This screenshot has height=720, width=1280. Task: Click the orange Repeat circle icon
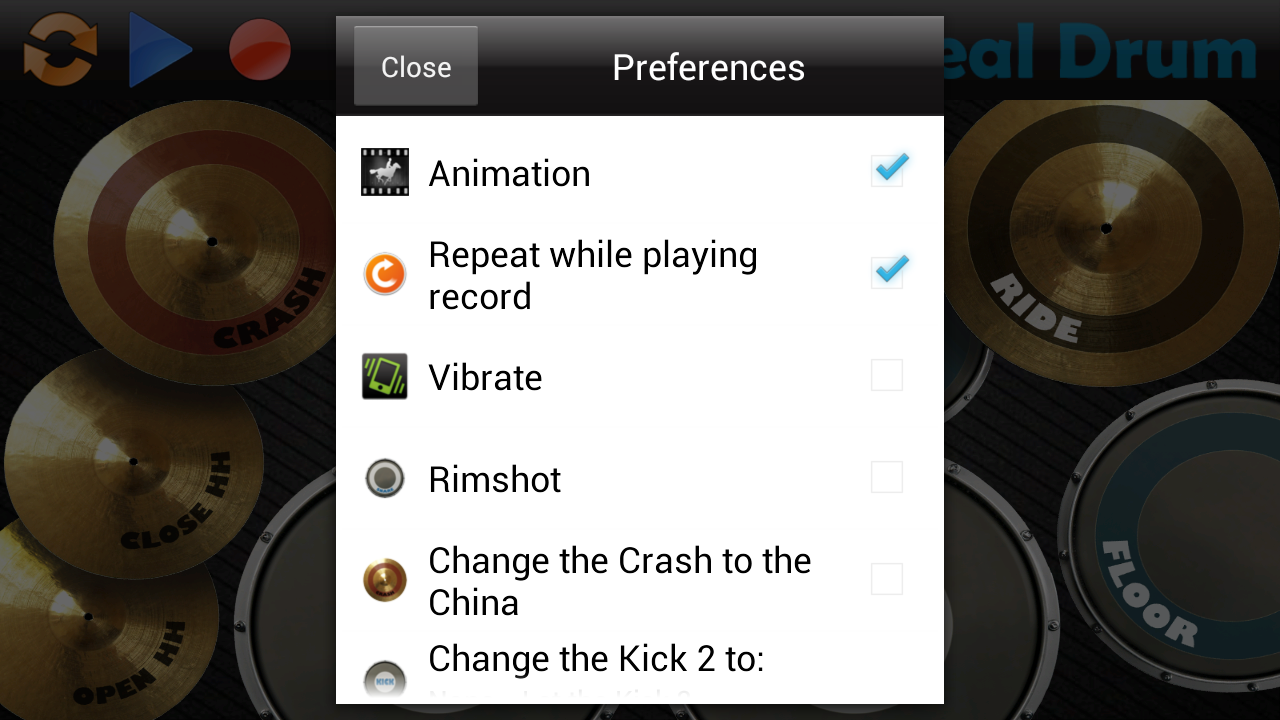384,273
